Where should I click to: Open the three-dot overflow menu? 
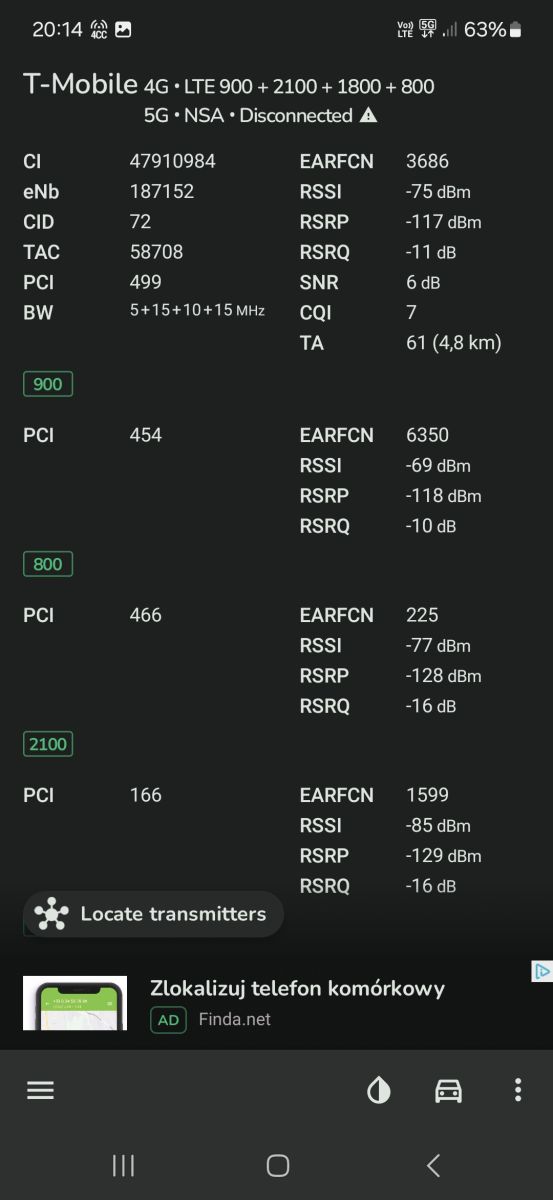[517, 1090]
